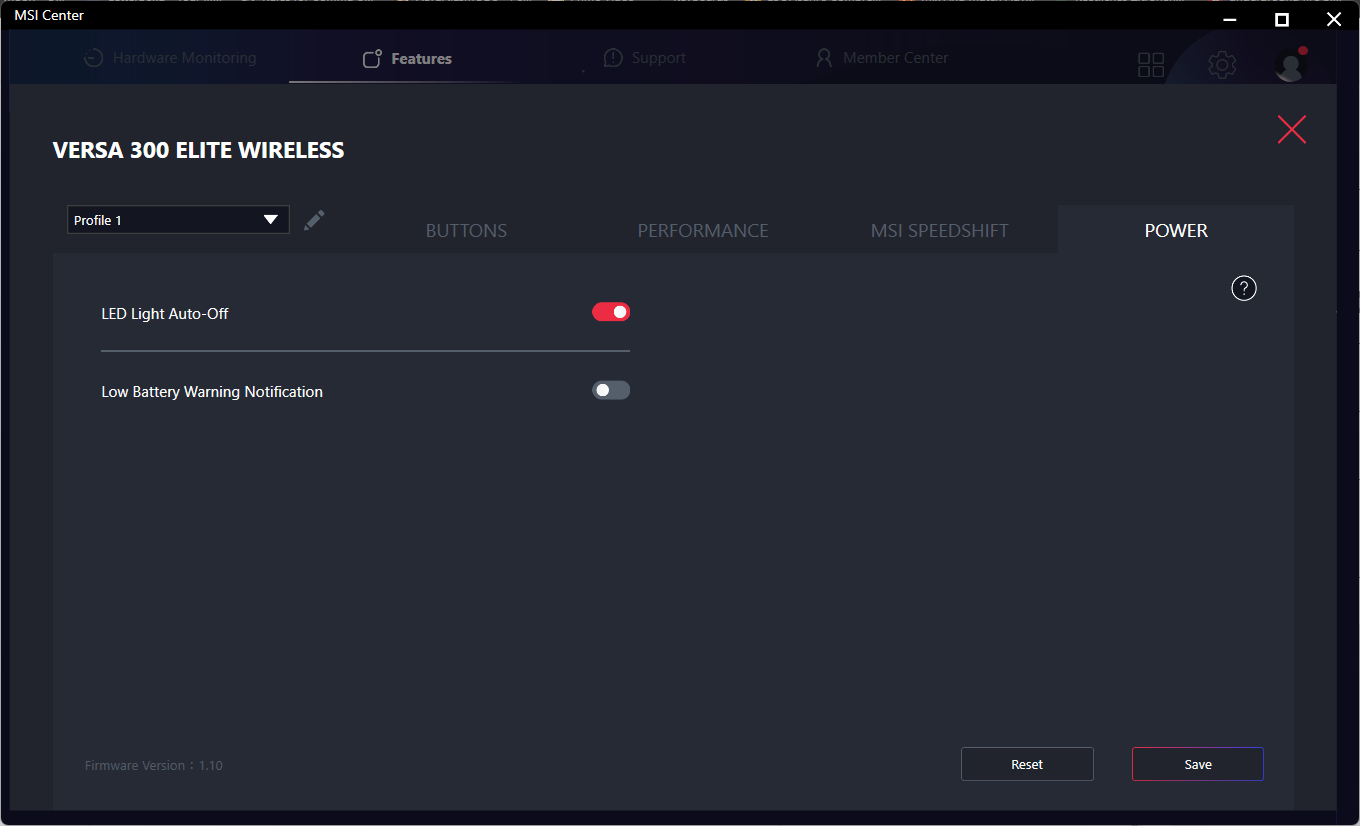The height and width of the screenshot is (826, 1360).
Task: Open the apps grid icon in header
Action: [x=1151, y=65]
